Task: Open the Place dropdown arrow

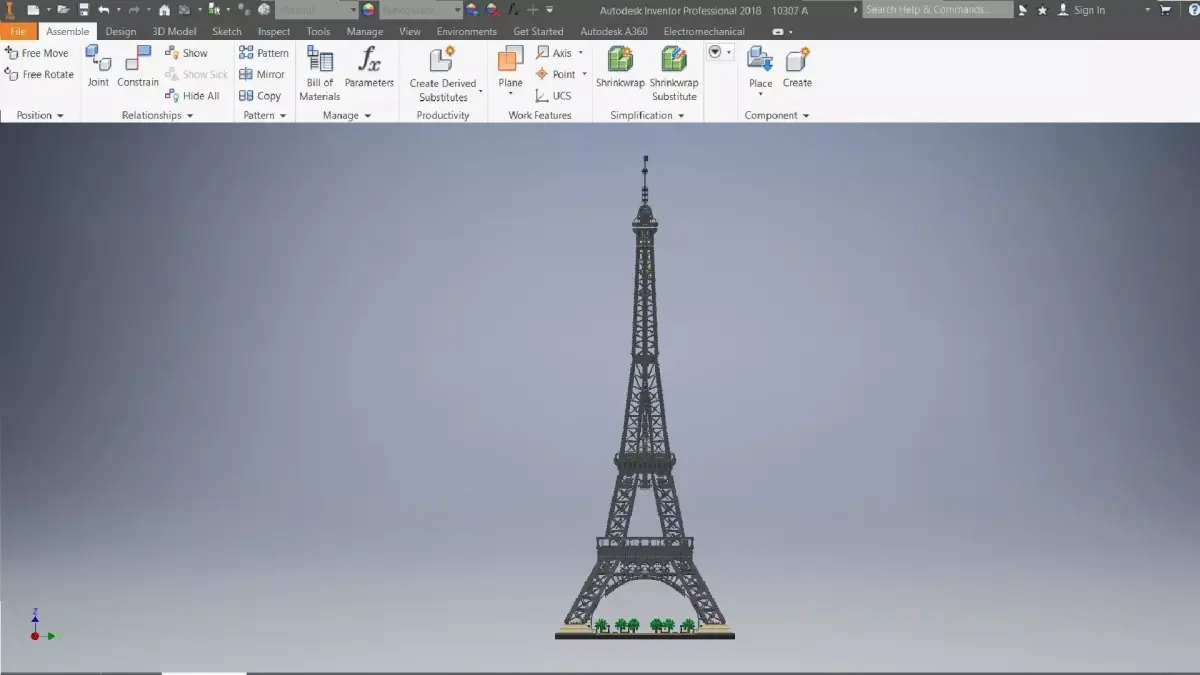Action: coord(761,95)
